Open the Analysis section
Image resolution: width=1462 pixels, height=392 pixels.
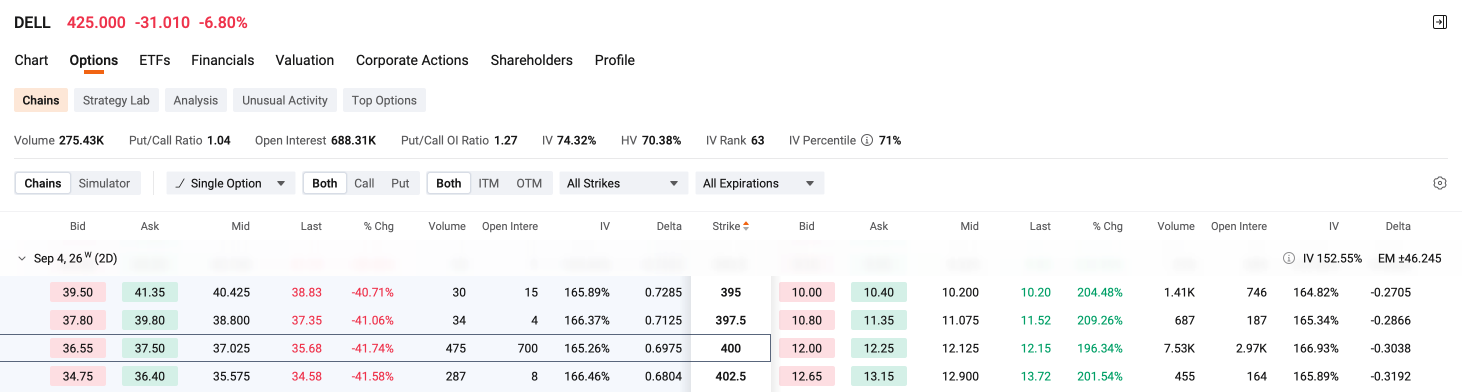click(195, 100)
